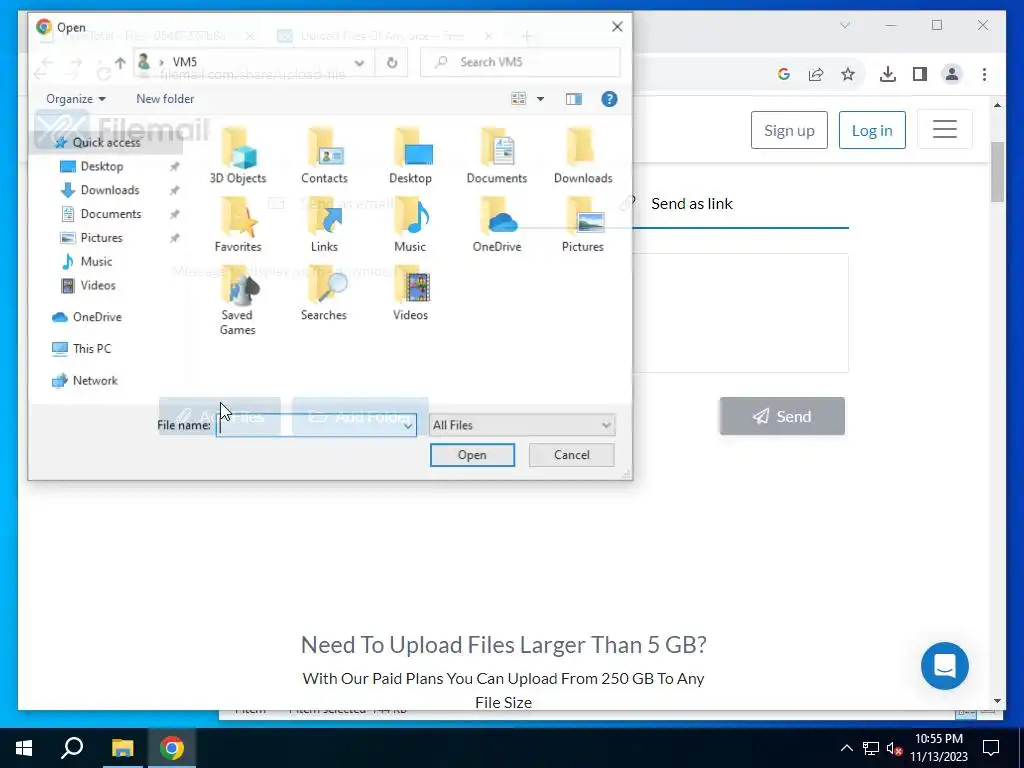Select Documents in the navigation pane
The image size is (1024, 768).
tap(111, 214)
